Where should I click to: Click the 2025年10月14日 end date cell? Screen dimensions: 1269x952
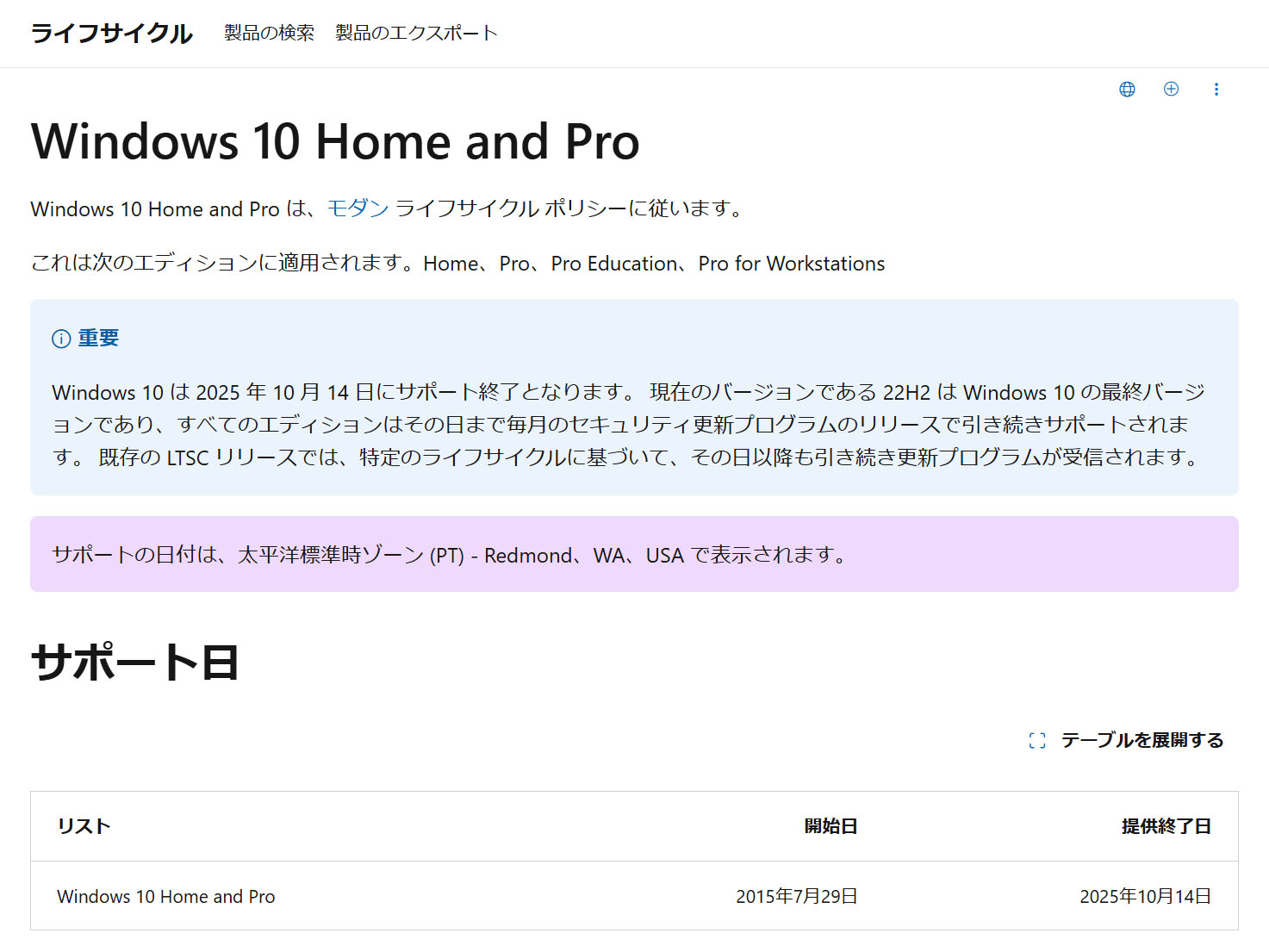[1145, 896]
